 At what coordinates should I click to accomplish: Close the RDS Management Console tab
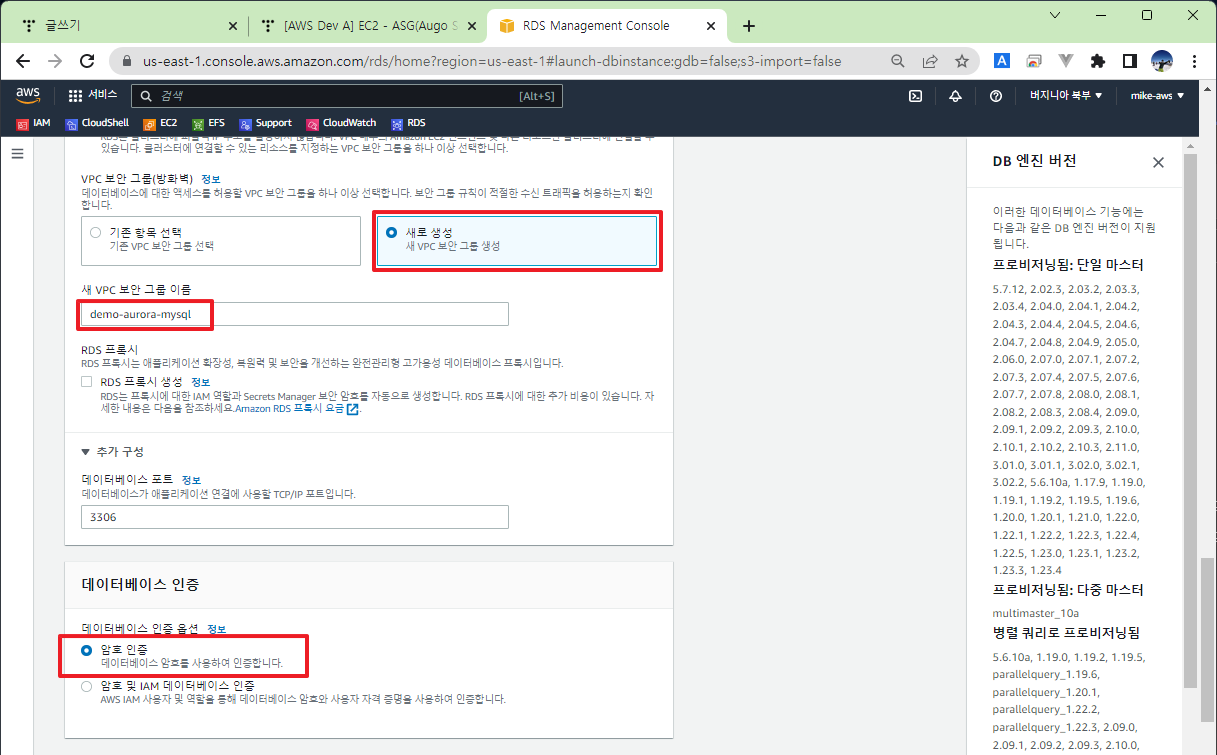tap(709, 26)
